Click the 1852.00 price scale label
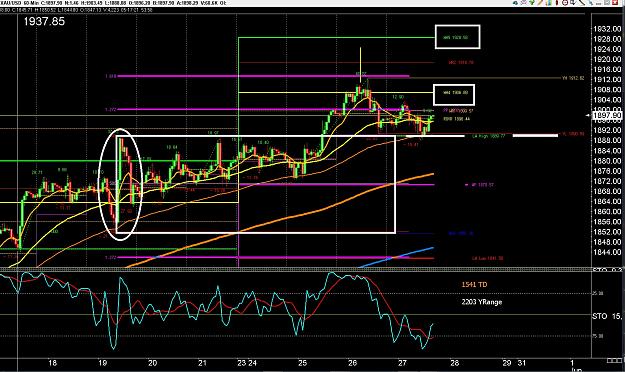625x372 pixels. coord(607,232)
